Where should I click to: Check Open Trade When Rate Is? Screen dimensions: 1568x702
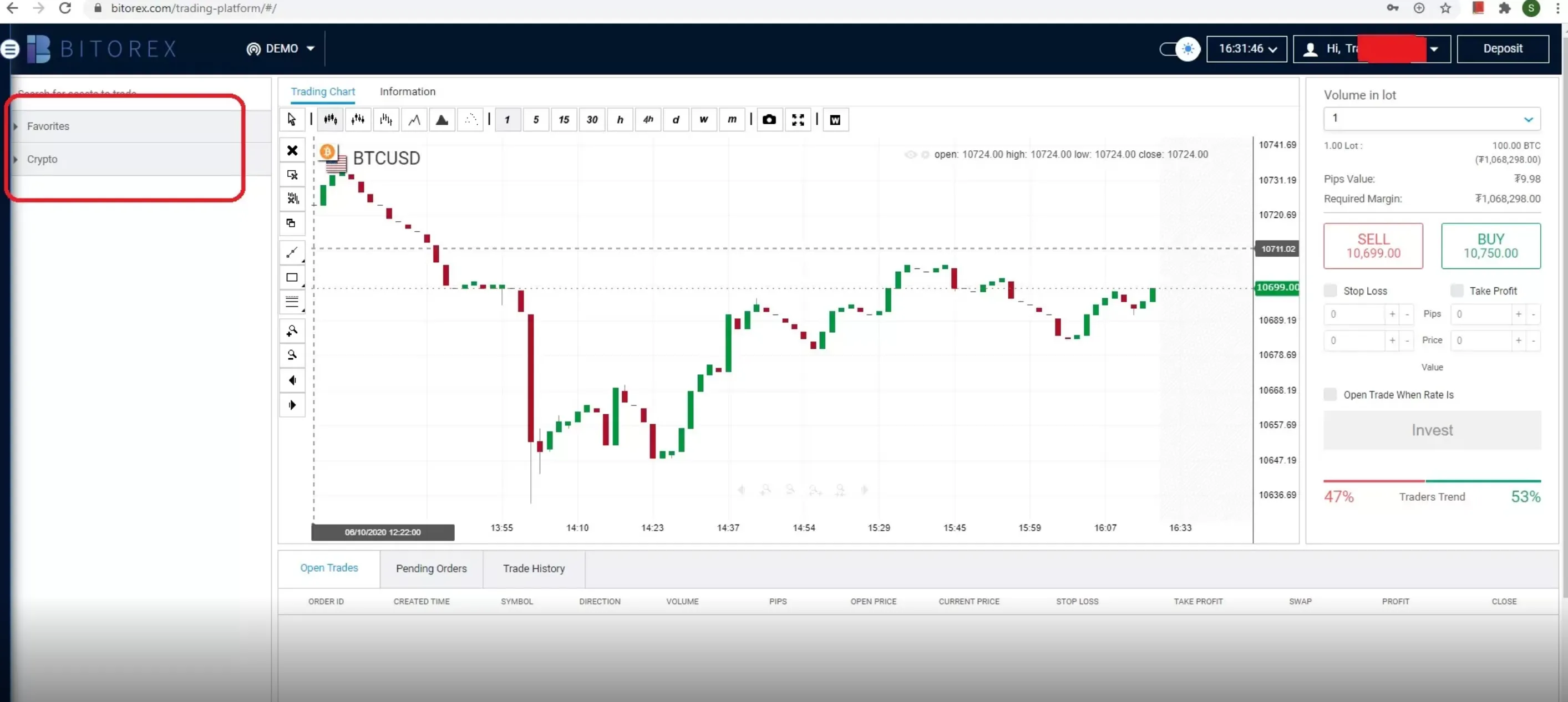(1331, 395)
